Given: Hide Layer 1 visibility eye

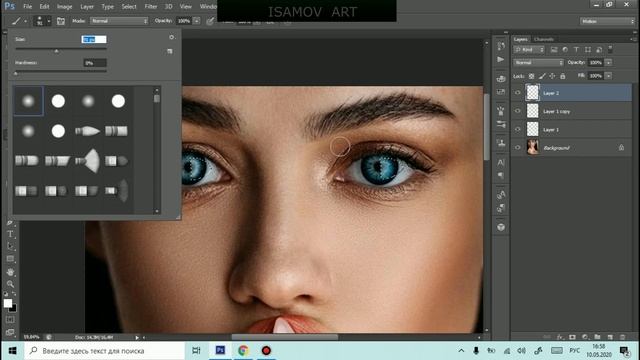Looking at the screenshot, I should click(518, 129).
